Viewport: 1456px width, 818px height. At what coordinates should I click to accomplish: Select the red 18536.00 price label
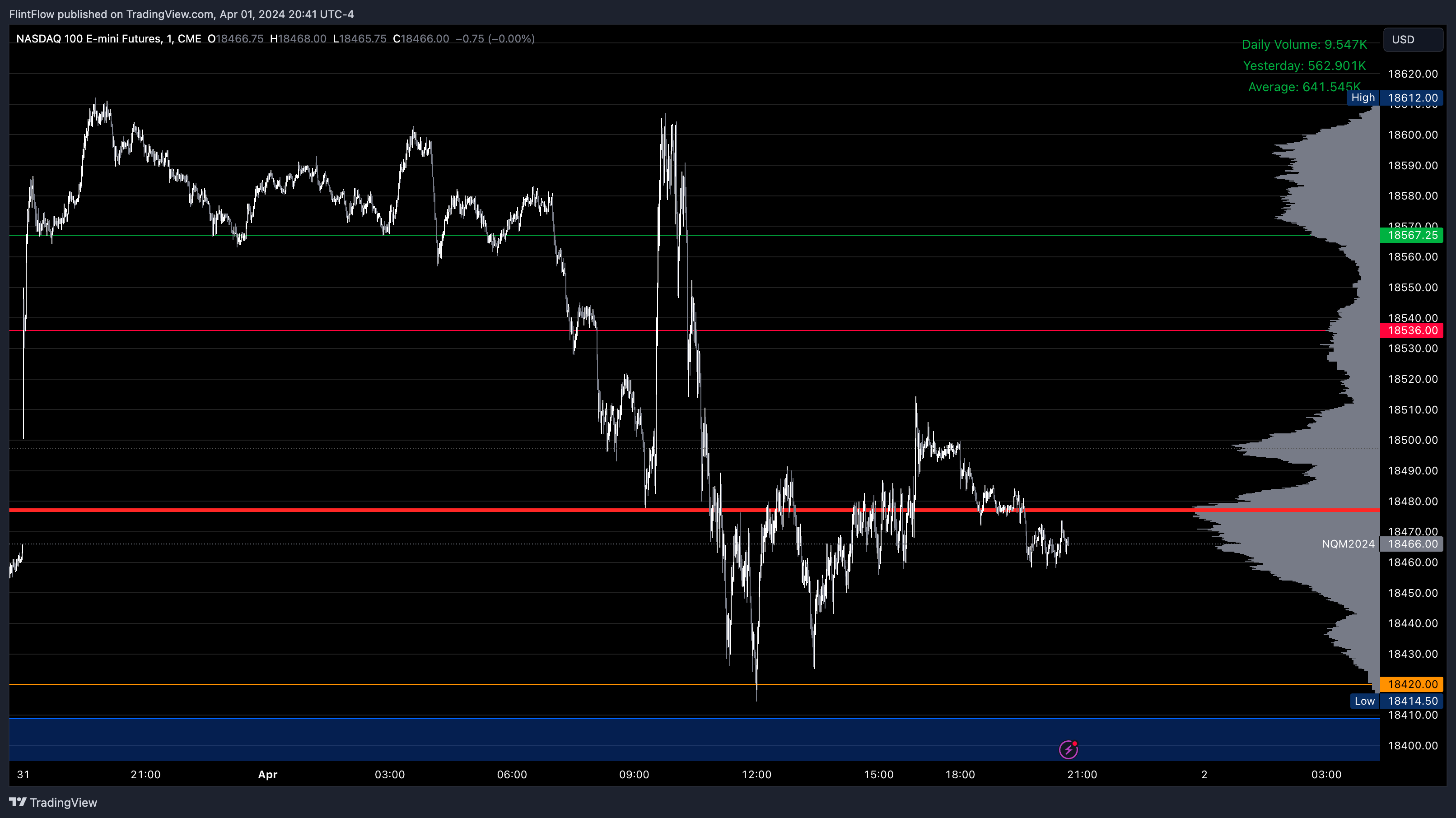coord(1411,330)
